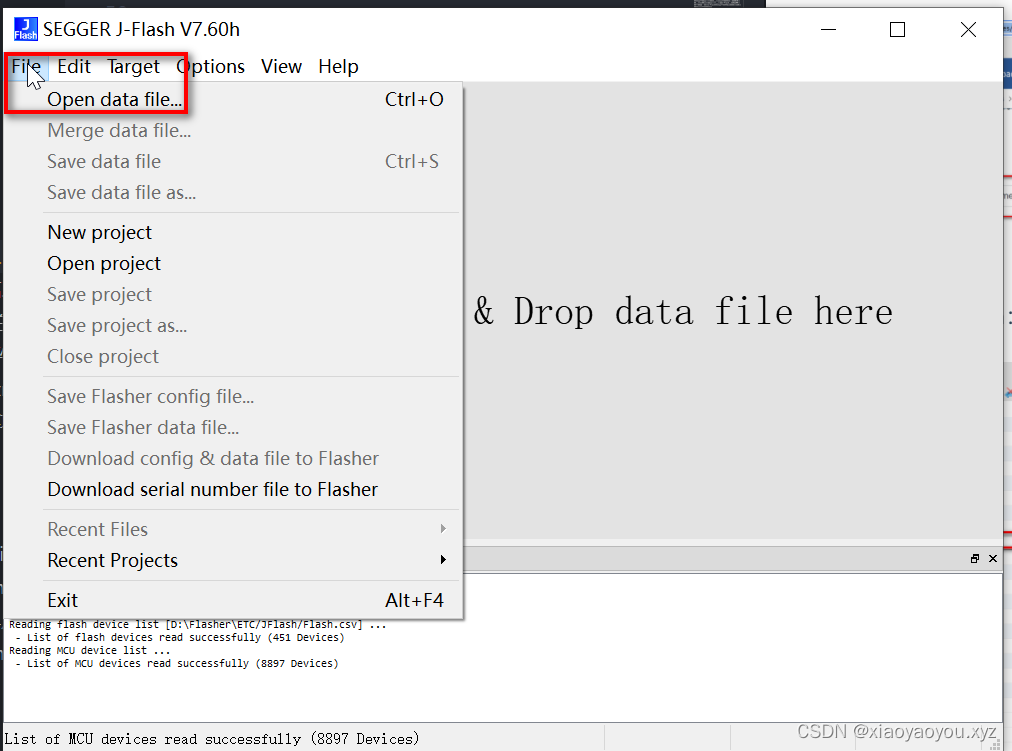Open the Target menu

[133, 66]
